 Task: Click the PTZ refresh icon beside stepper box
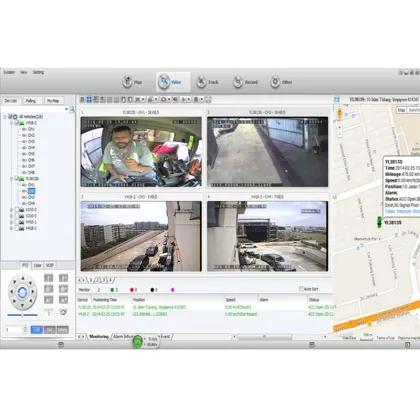[63, 313]
